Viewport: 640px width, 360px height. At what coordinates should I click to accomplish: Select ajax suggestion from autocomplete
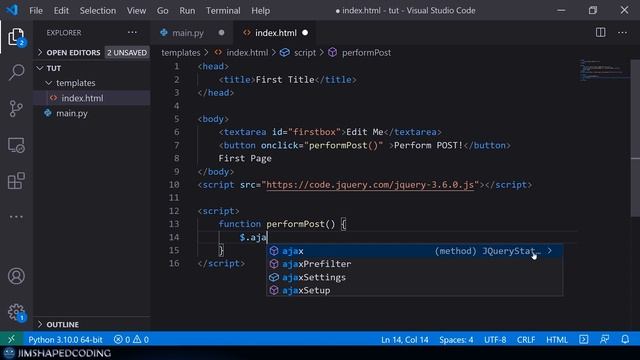pos(414,251)
